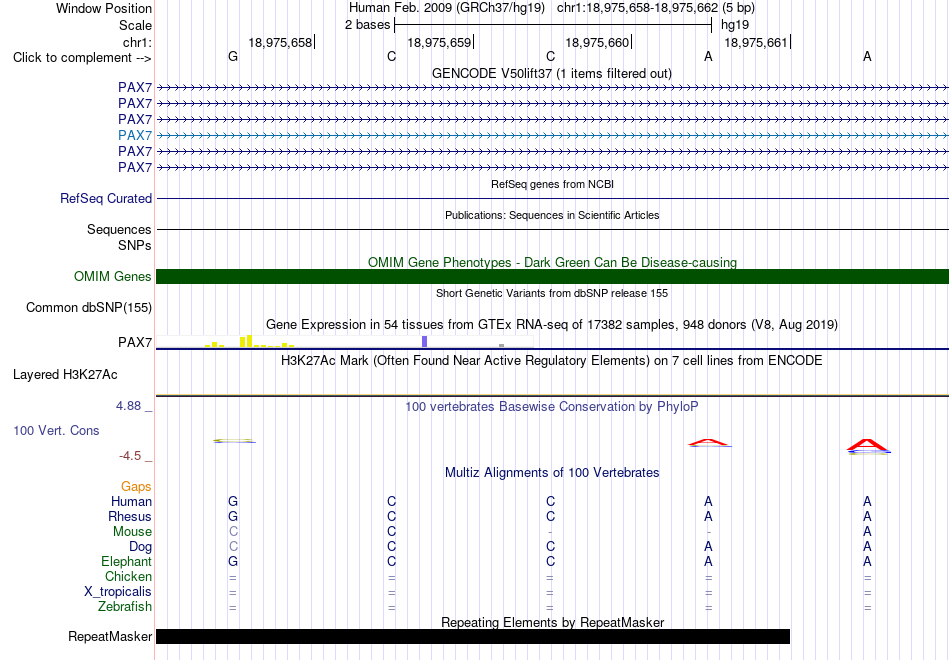
Task: Click the Sequences track label
Action: (x=119, y=229)
